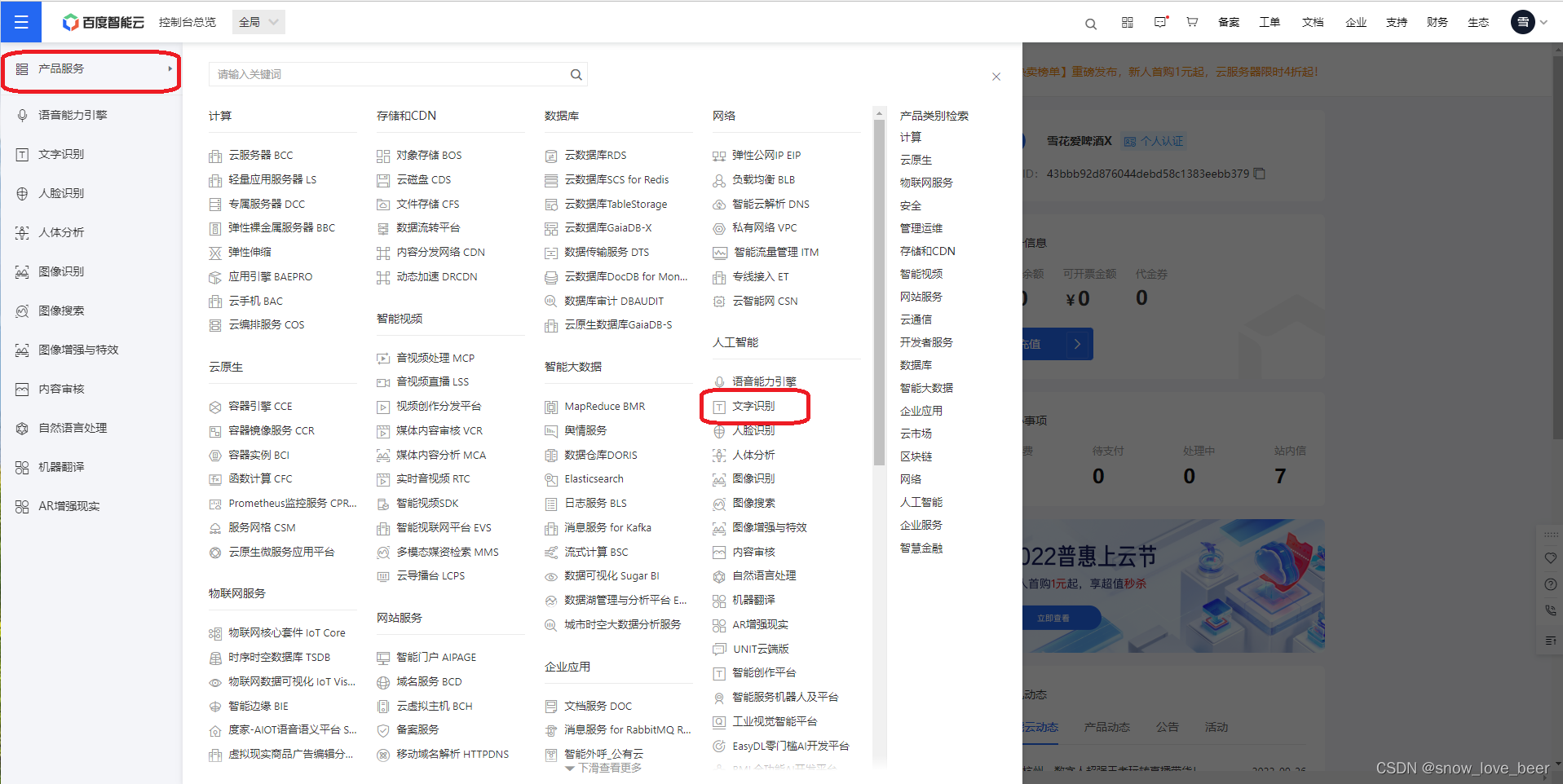Viewport: 1563px width, 784px height.
Task: Jump to 智慧金融 in category index
Action: 921,548
